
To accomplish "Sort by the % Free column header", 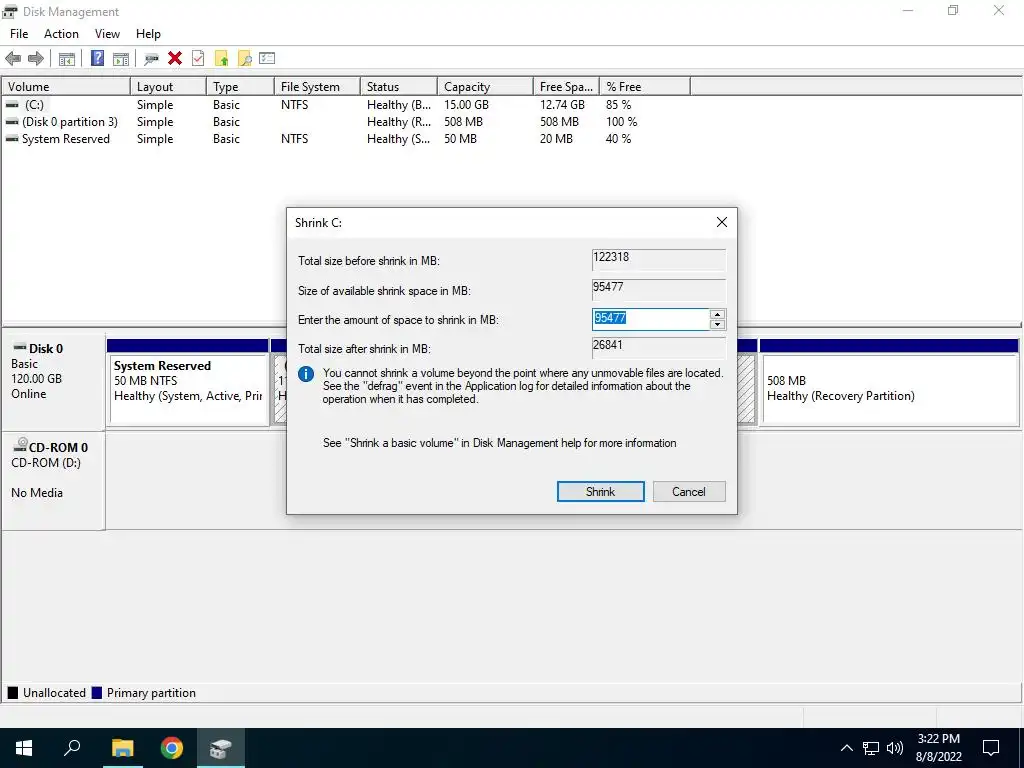I will coord(645,86).
